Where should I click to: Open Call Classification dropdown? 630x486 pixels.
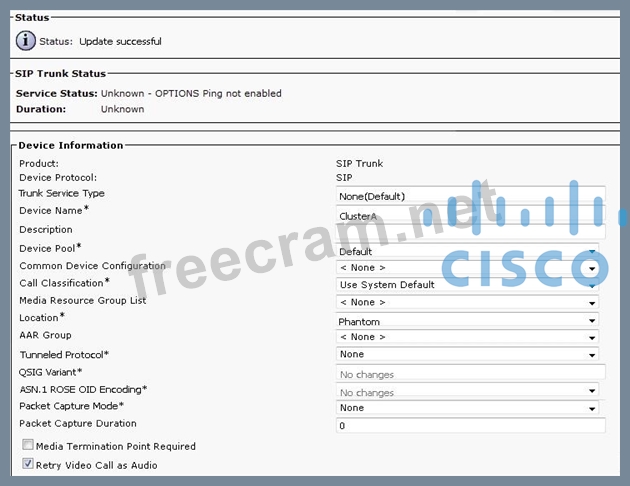click(x=467, y=285)
